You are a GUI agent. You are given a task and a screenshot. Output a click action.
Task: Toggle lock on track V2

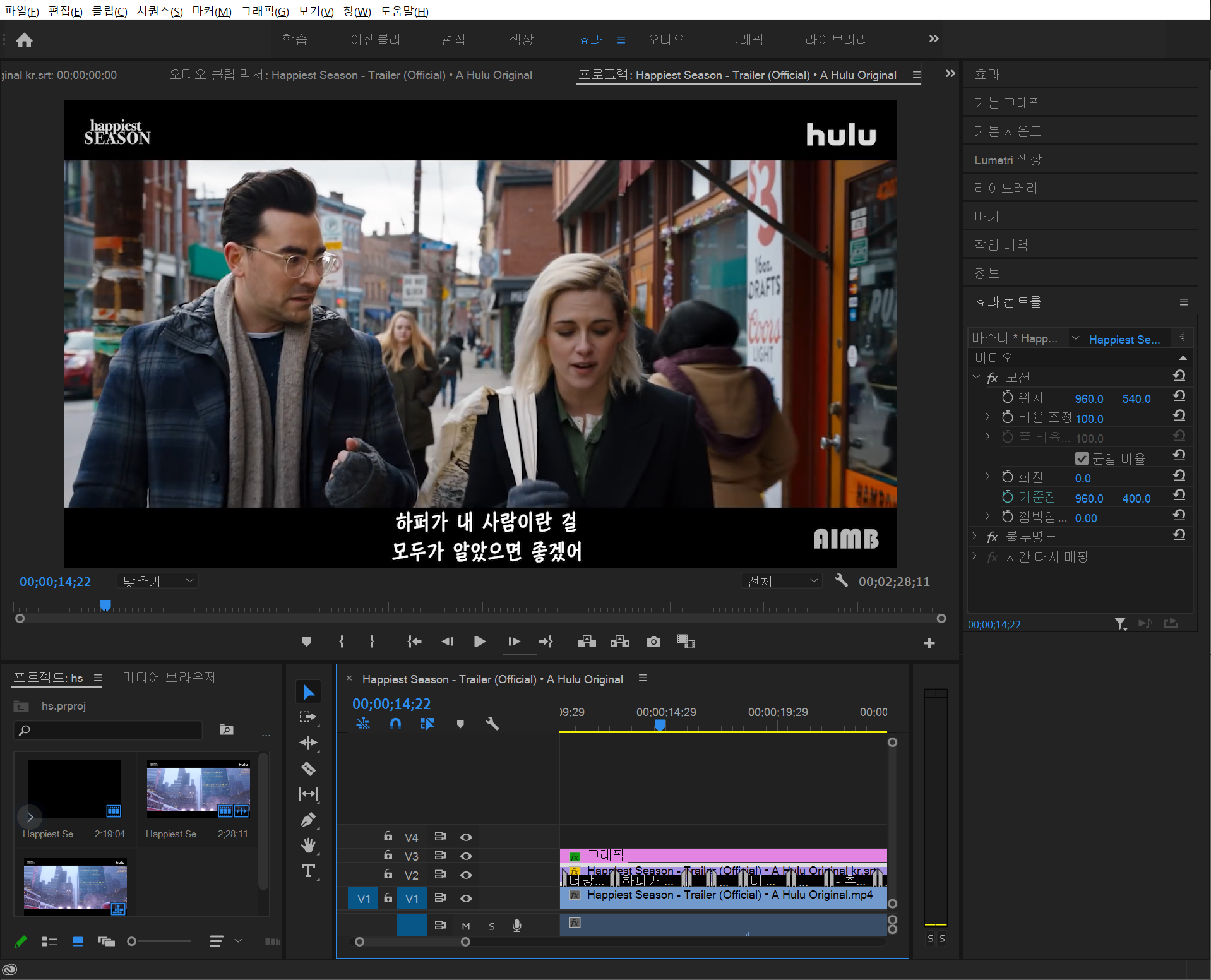(388, 875)
